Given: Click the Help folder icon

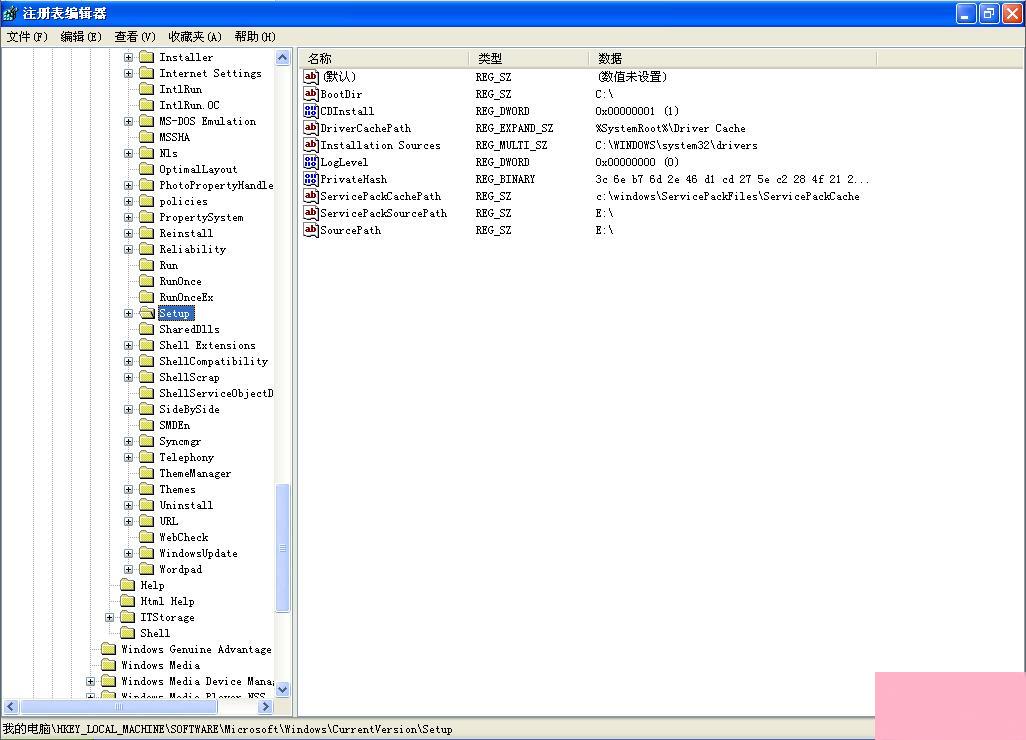Looking at the screenshot, I should click(x=128, y=585).
